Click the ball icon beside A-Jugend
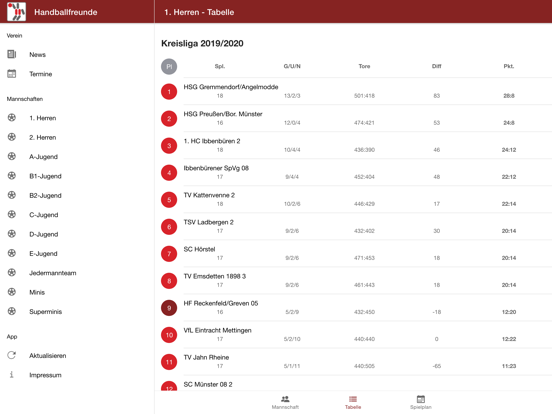 tap(12, 156)
